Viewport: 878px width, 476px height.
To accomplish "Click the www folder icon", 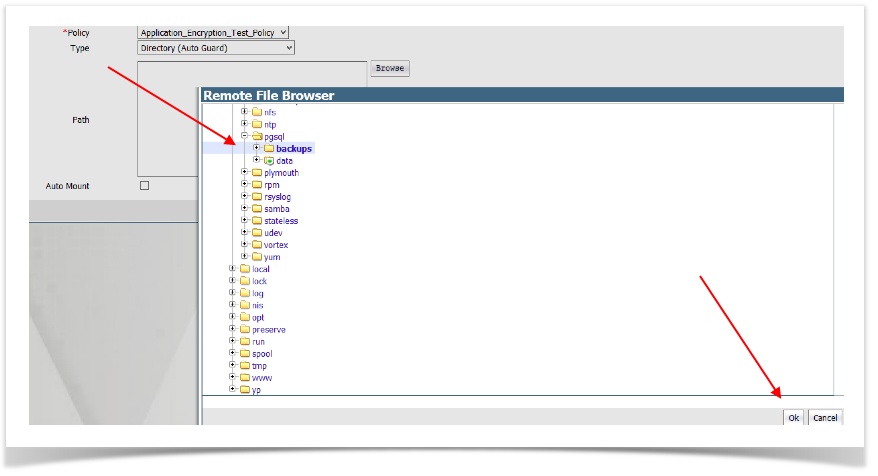I will [245, 377].
